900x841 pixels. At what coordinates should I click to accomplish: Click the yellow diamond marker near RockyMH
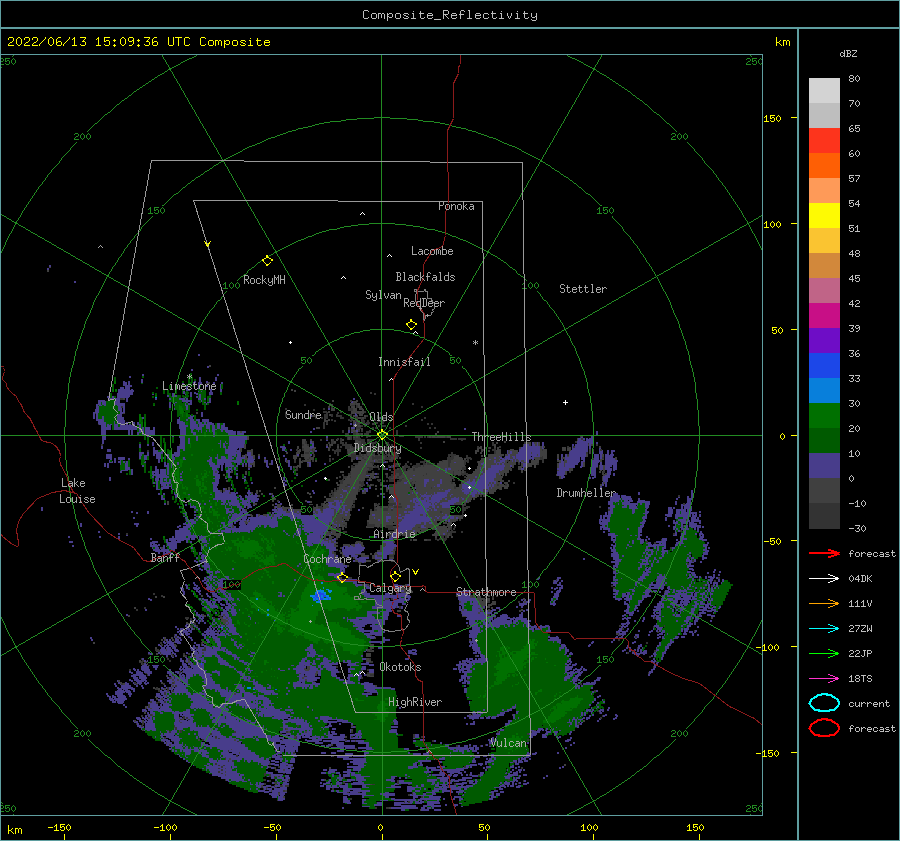coord(267,261)
